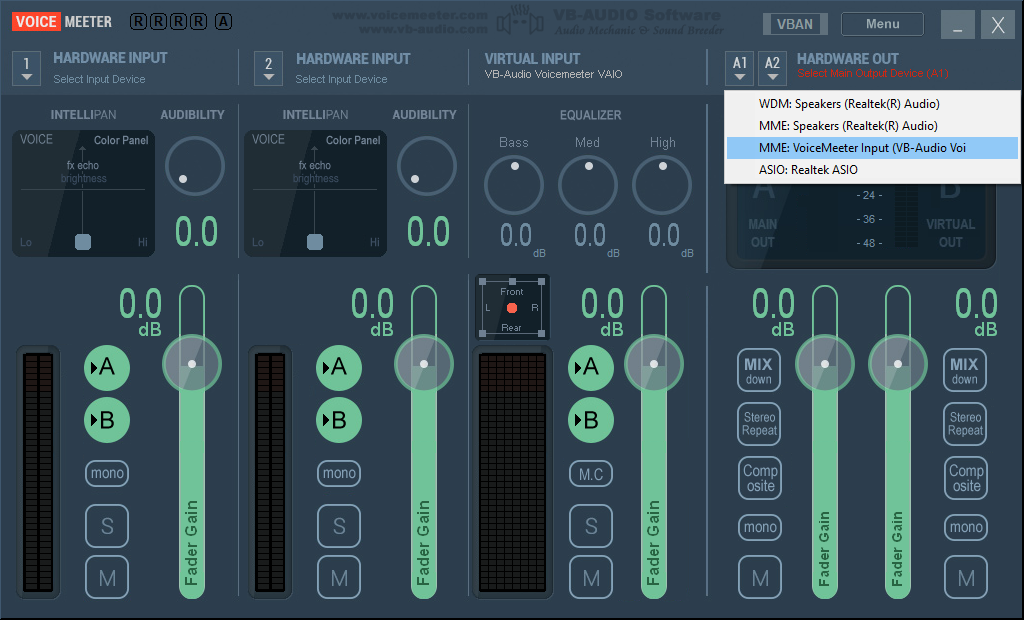Mute hardware input 2 strip
This screenshot has height=620, width=1024.
coord(339,578)
